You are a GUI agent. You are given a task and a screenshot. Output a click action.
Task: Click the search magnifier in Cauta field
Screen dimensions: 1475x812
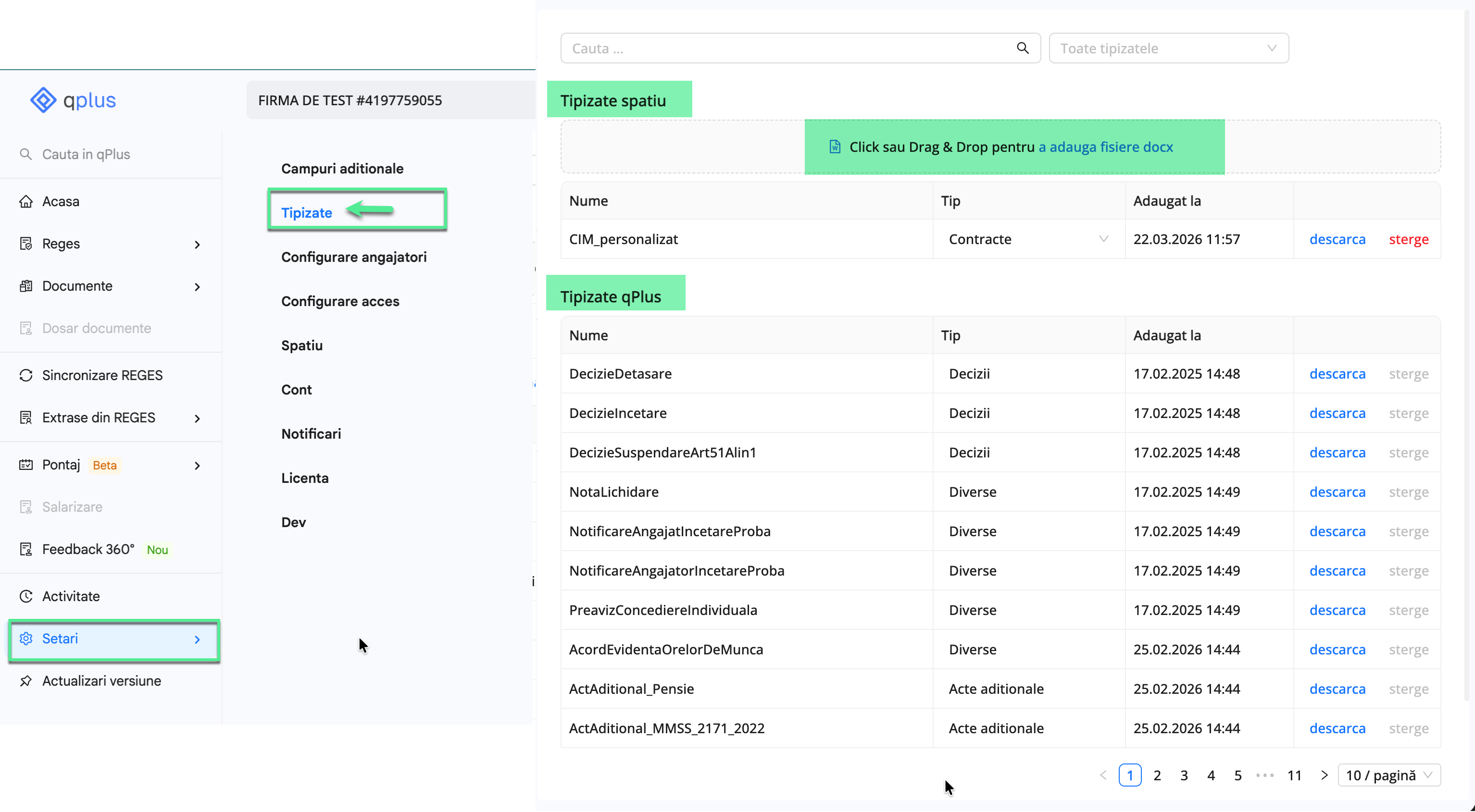1023,48
